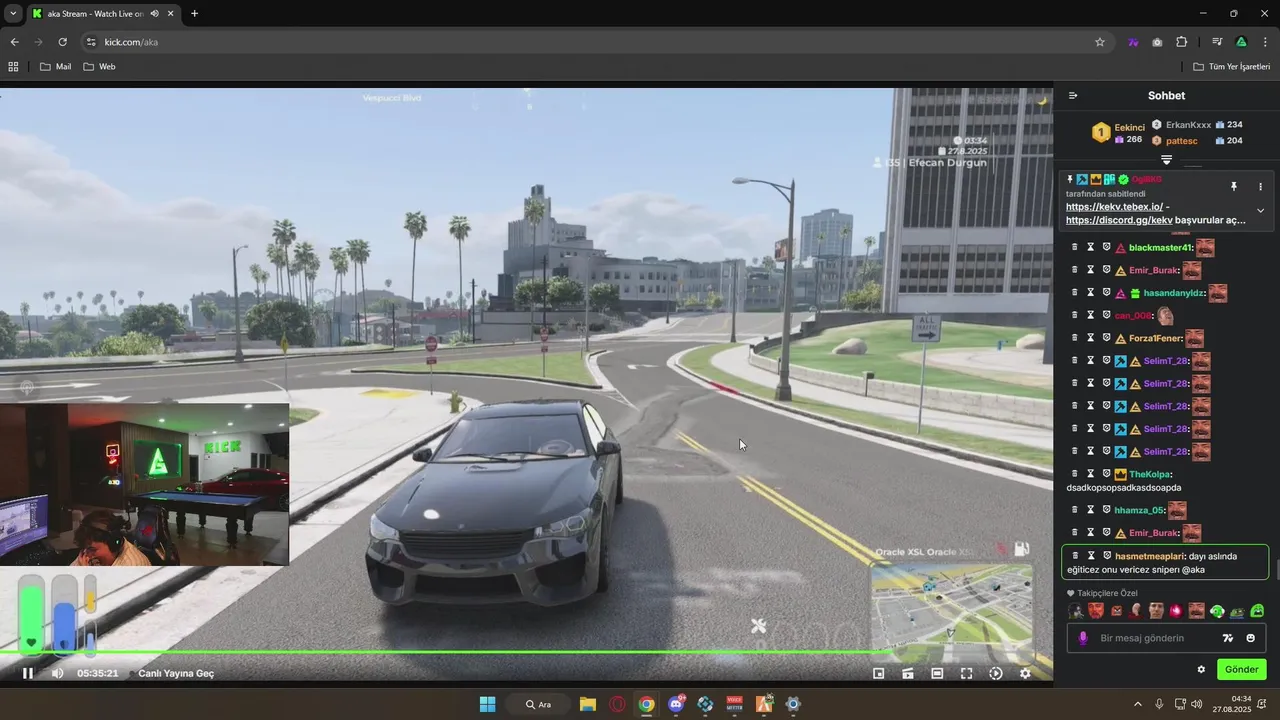Jump to live with Canlı Yayına Geç
The width and height of the screenshot is (1280, 720).
tap(176, 673)
